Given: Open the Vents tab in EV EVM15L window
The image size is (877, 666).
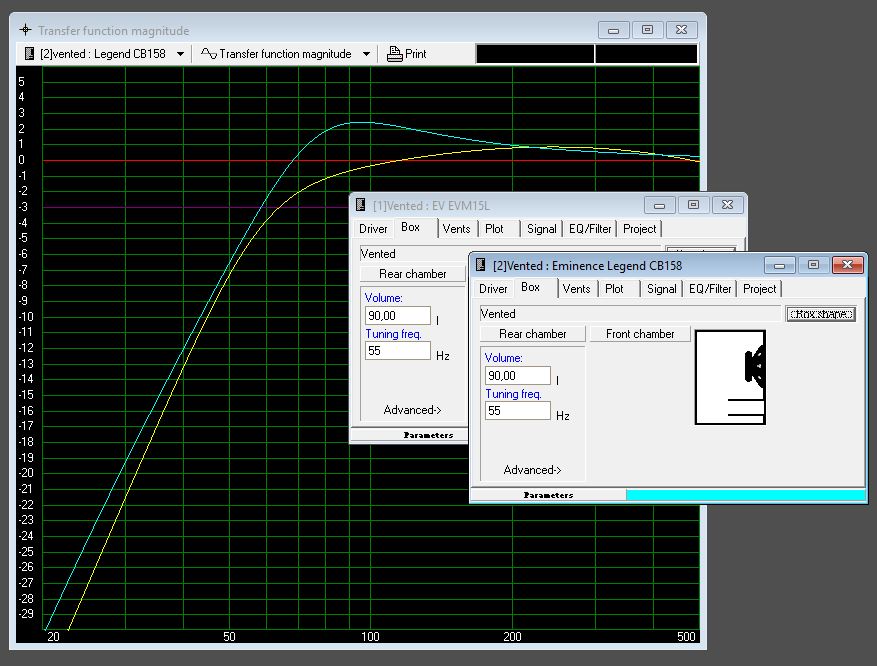Looking at the screenshot, I should click(456, 229).
